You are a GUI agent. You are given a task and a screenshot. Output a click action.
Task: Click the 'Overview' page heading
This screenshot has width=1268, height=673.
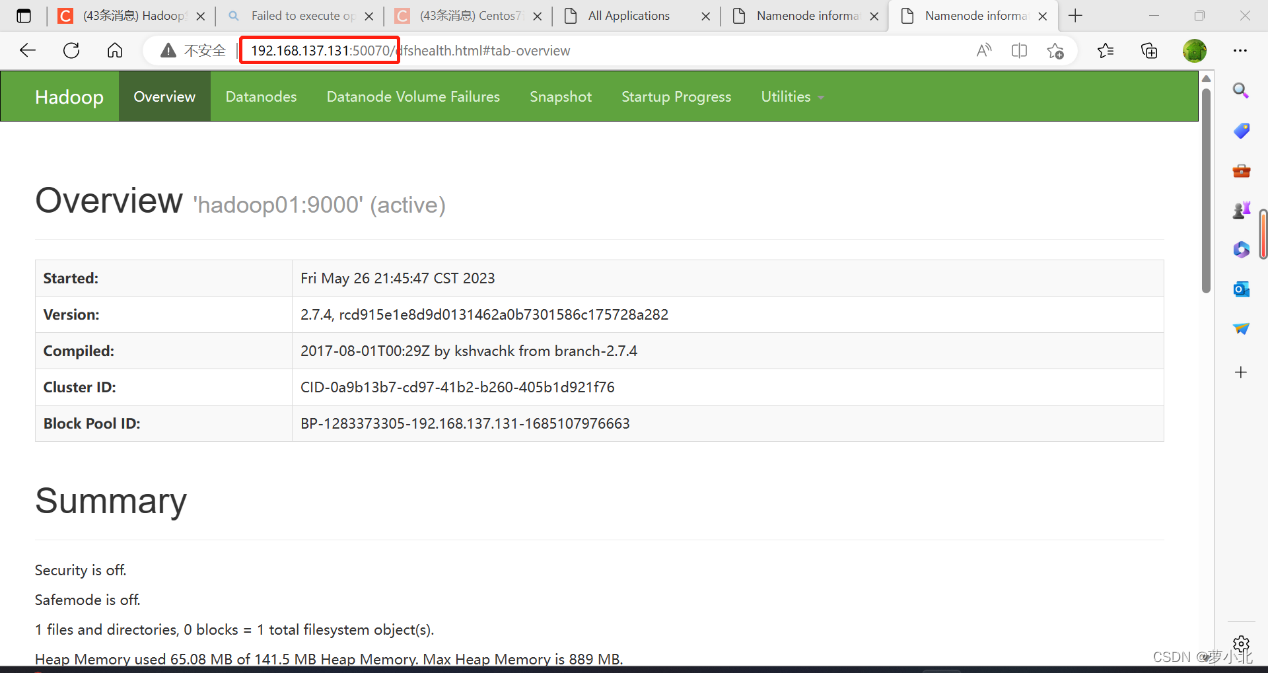(x=109, y=200)
